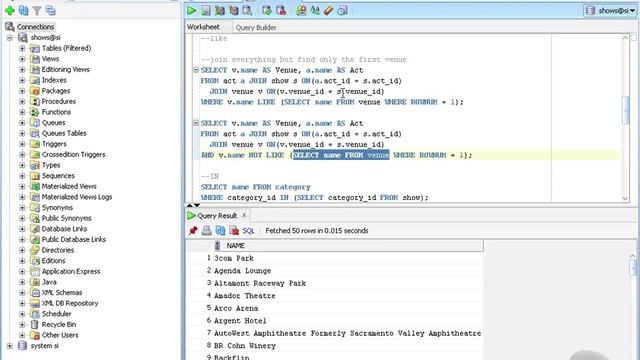Select Packages in the tree
This screenshot has height=360, width=640.
coord(56,91)
